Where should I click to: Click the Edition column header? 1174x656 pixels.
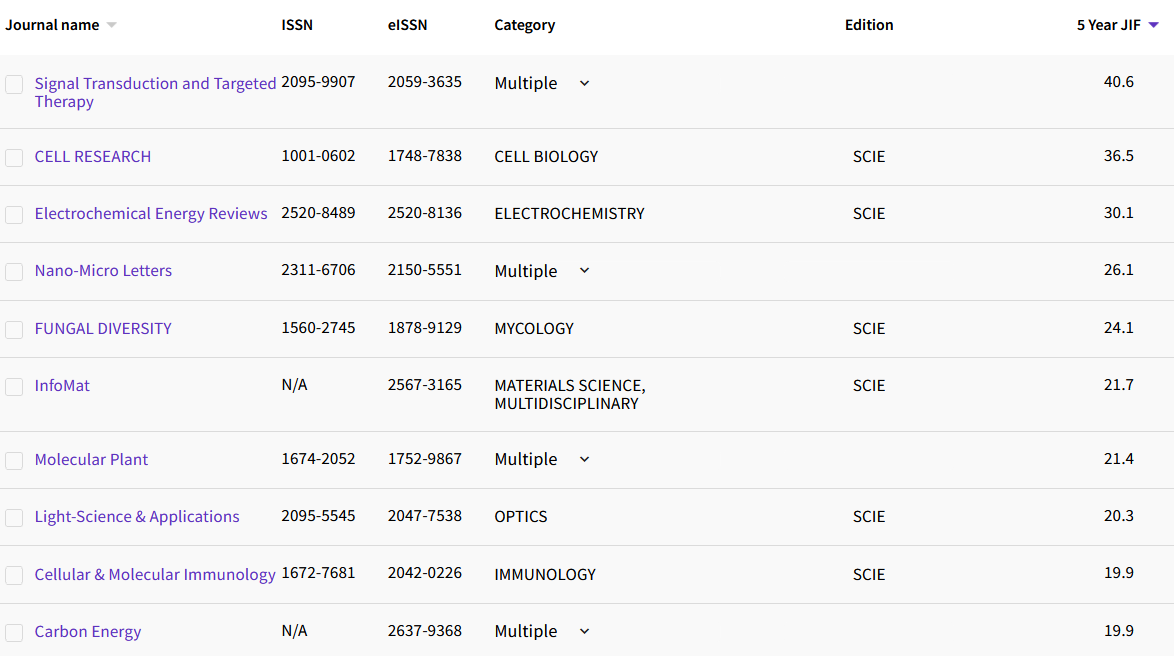click(x=868, y=25)
